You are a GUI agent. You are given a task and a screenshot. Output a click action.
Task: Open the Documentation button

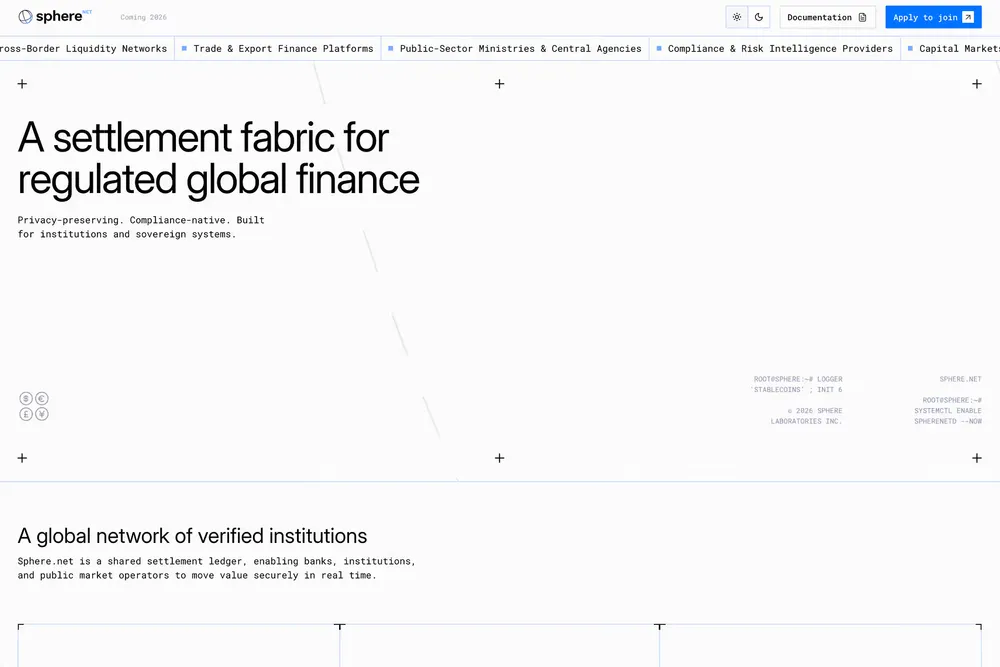827,17
